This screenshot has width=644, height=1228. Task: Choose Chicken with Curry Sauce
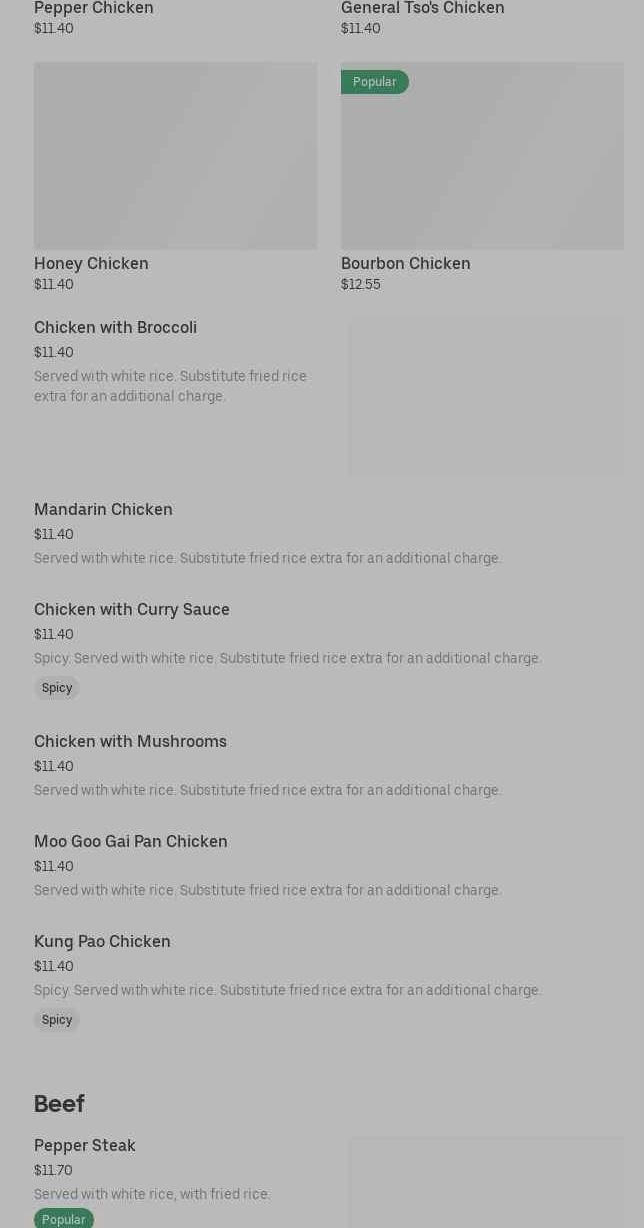[x=132, y=610]
